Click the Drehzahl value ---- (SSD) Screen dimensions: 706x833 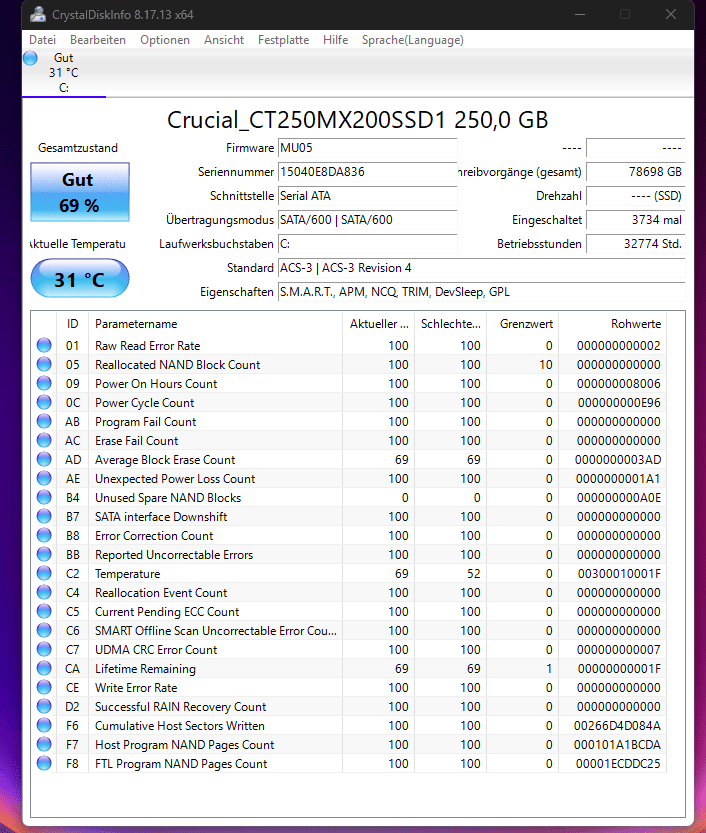tap(635, 196)
